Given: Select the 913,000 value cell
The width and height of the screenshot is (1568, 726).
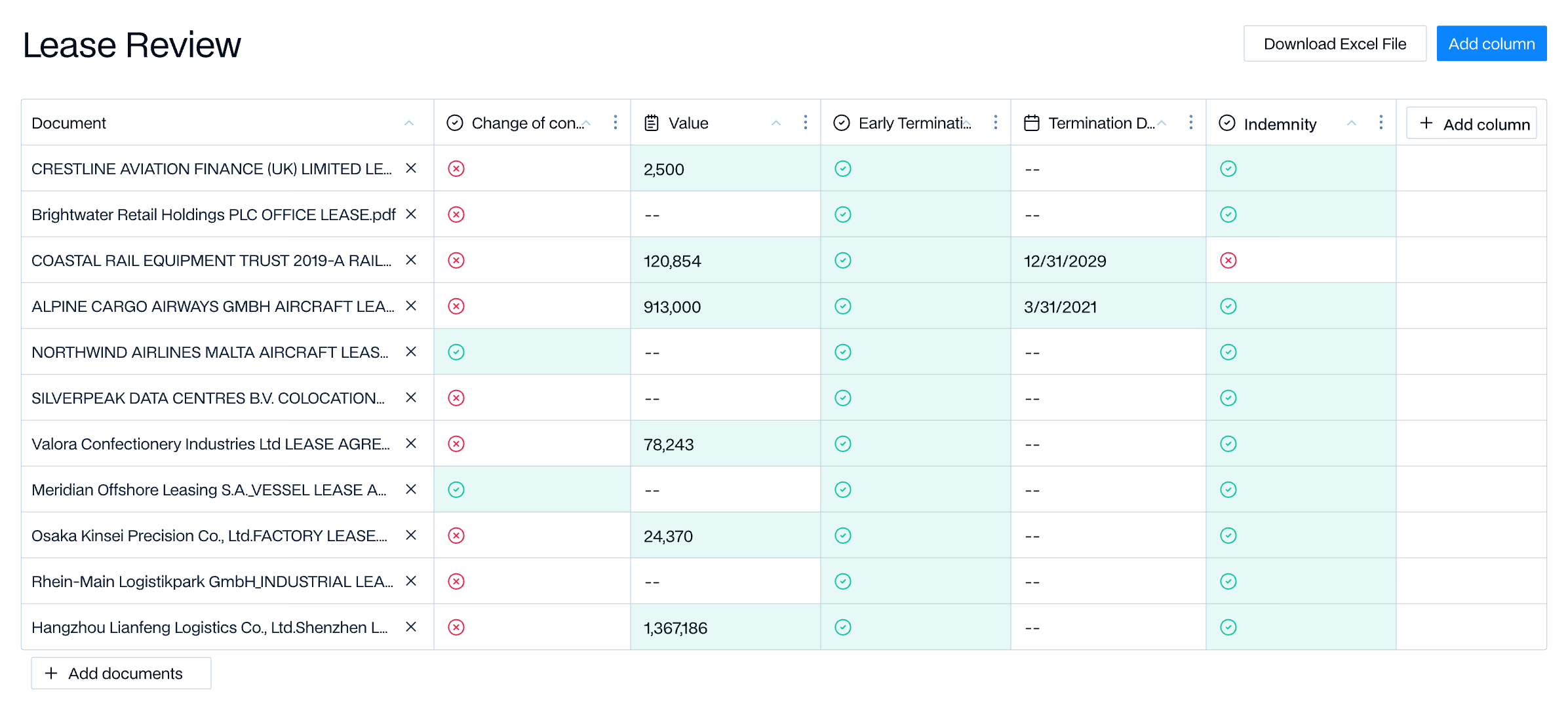Looking at the screenshot, I should coord(725,306).
